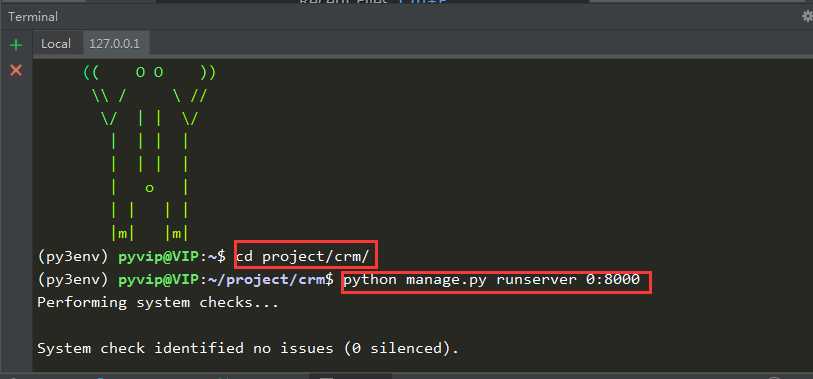Add a new terminal session with plus icon
The image size is (813, 379).
click(x=16, y=45)
